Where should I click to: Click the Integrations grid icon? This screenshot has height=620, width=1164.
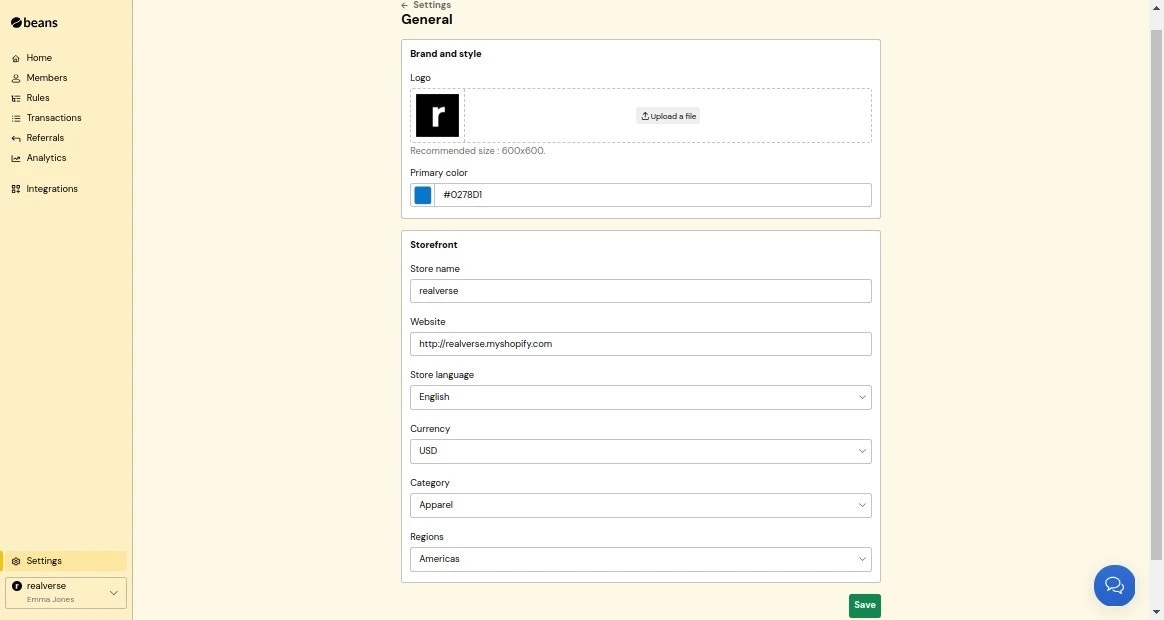point(16,189)
